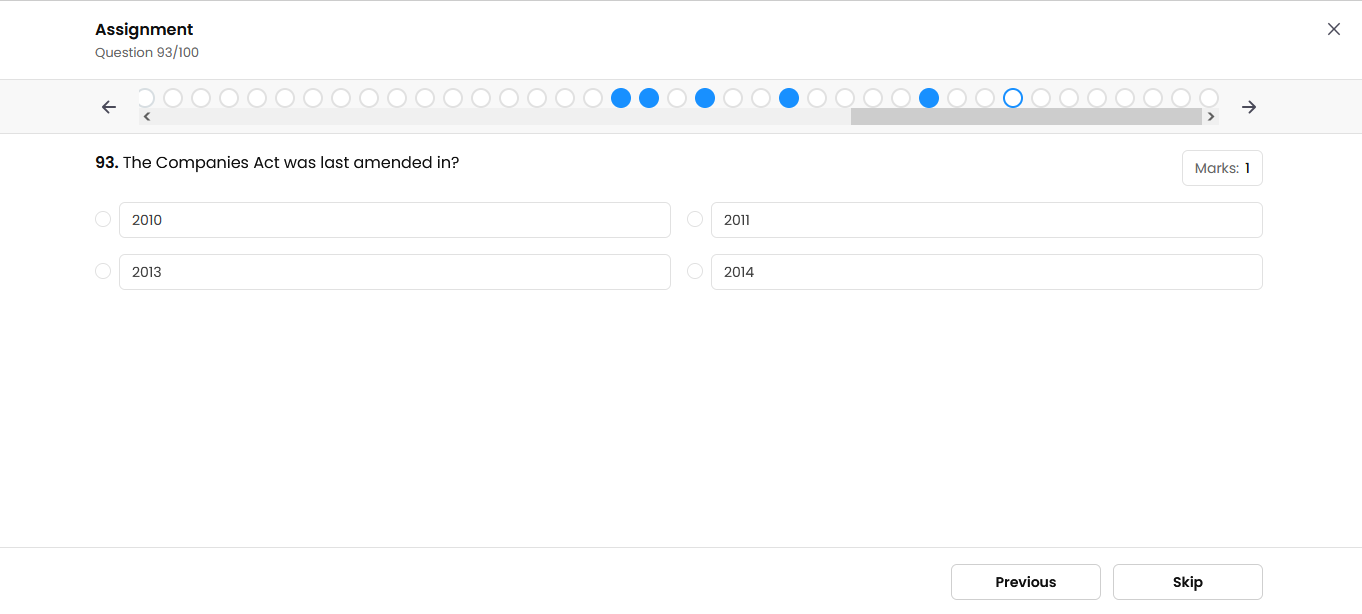The height and width of the screenshot is (614, 1362).
Task: Click the blue-outlined current question circle
Action: [x=1013, y=98]
